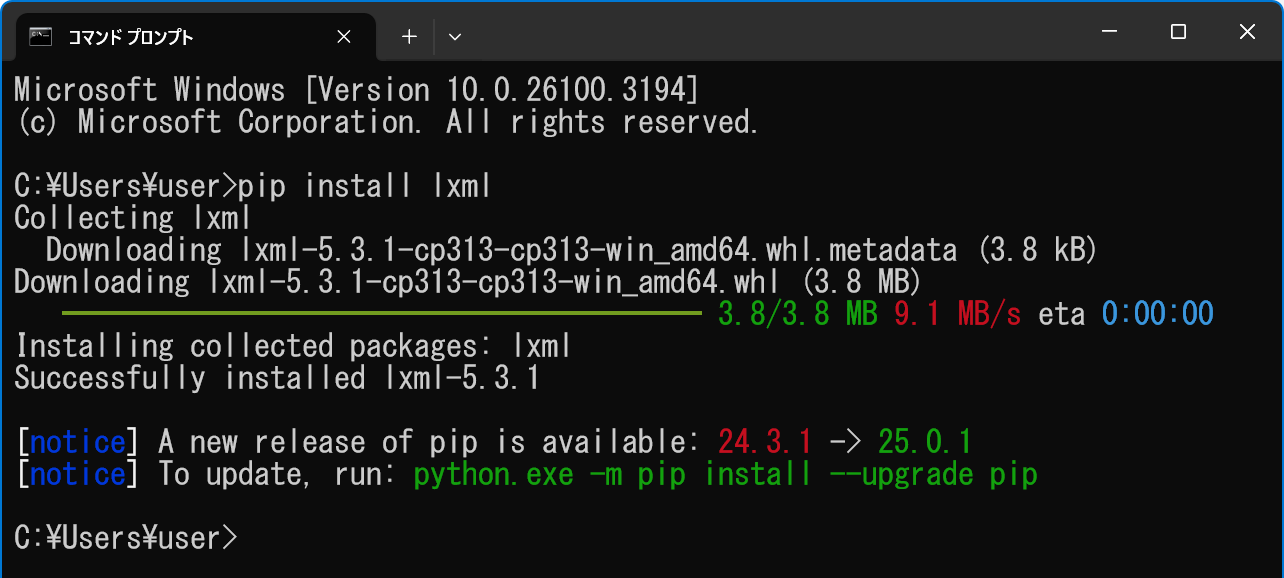Viewport: 1284px width, 578px height.
Task: Click the "9.1 MB/s" download speed text
Action: (958, 313)
